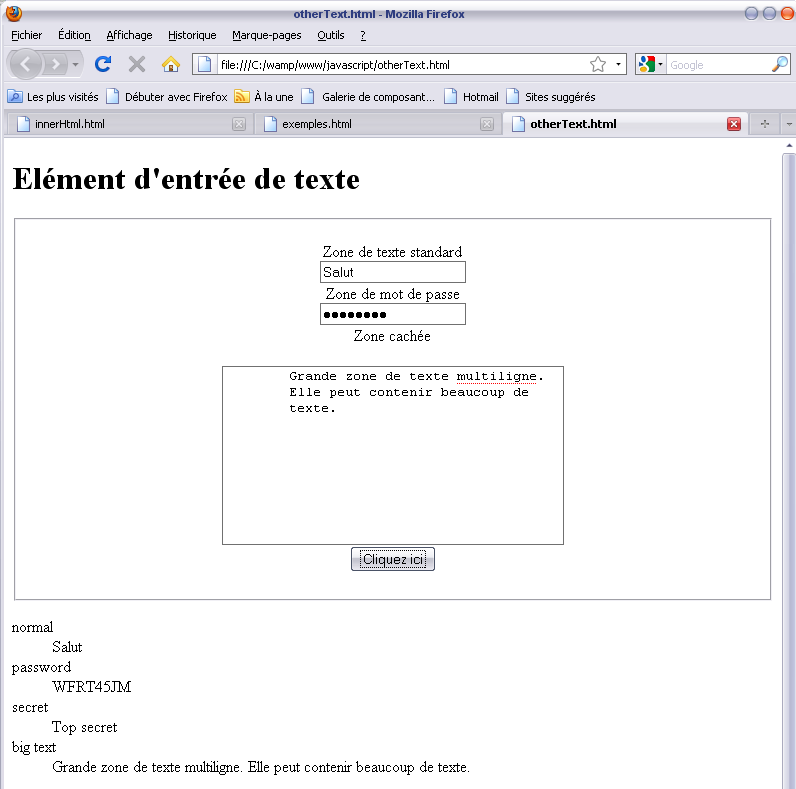796x789 pixels.
Task: Click the bookmark star in address bar
Action: [598, 65]
